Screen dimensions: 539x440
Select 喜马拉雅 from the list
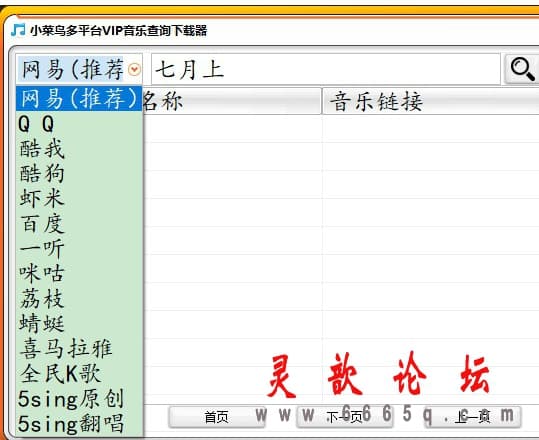coord(79,348)
